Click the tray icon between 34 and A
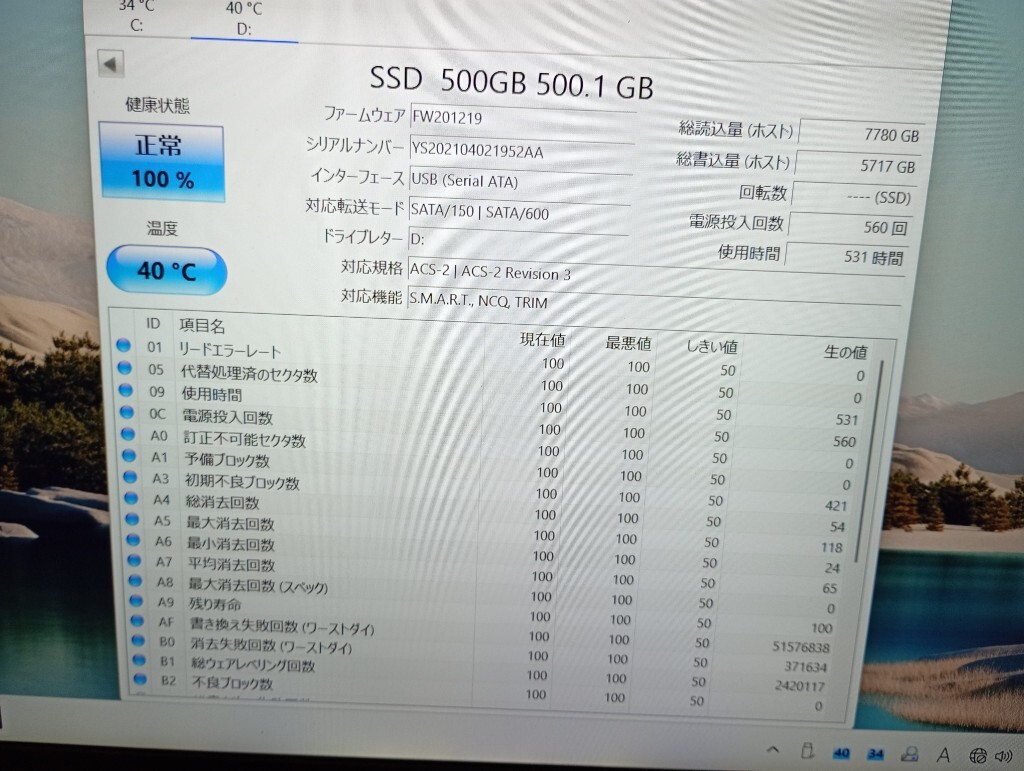 909,754
